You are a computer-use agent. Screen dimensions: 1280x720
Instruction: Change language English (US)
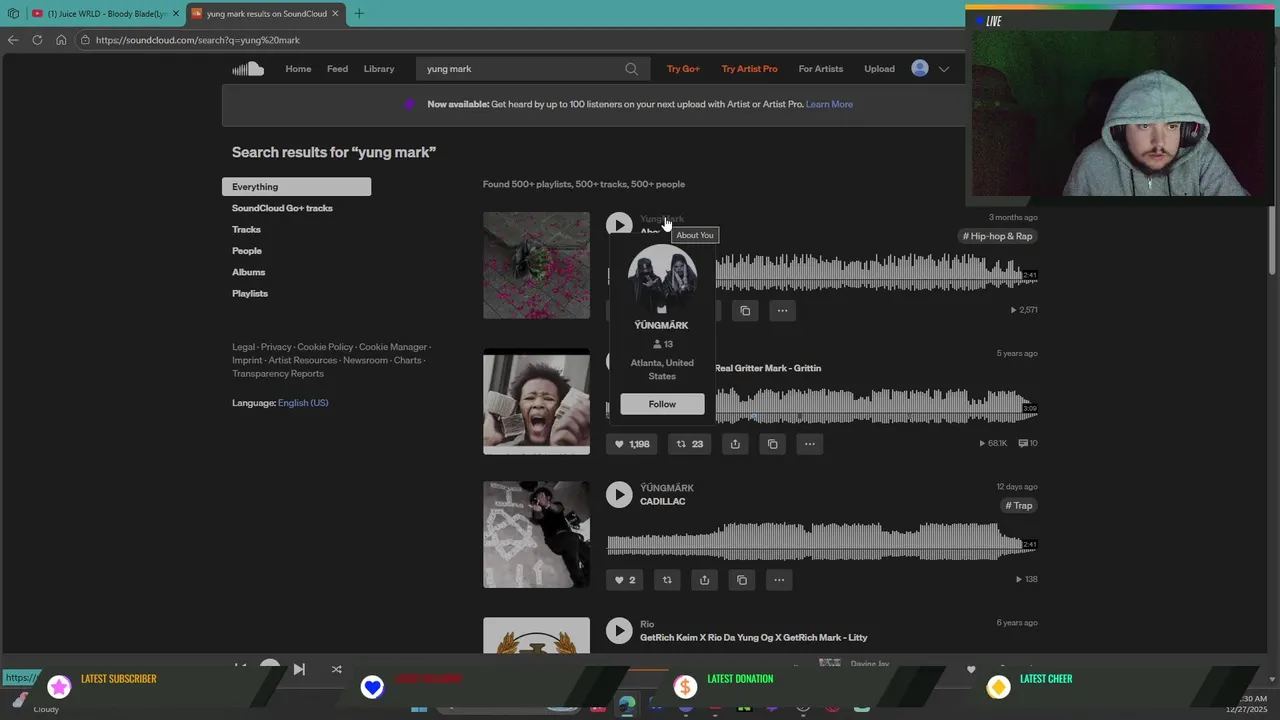pyautogui.click(x=303, y=403)
